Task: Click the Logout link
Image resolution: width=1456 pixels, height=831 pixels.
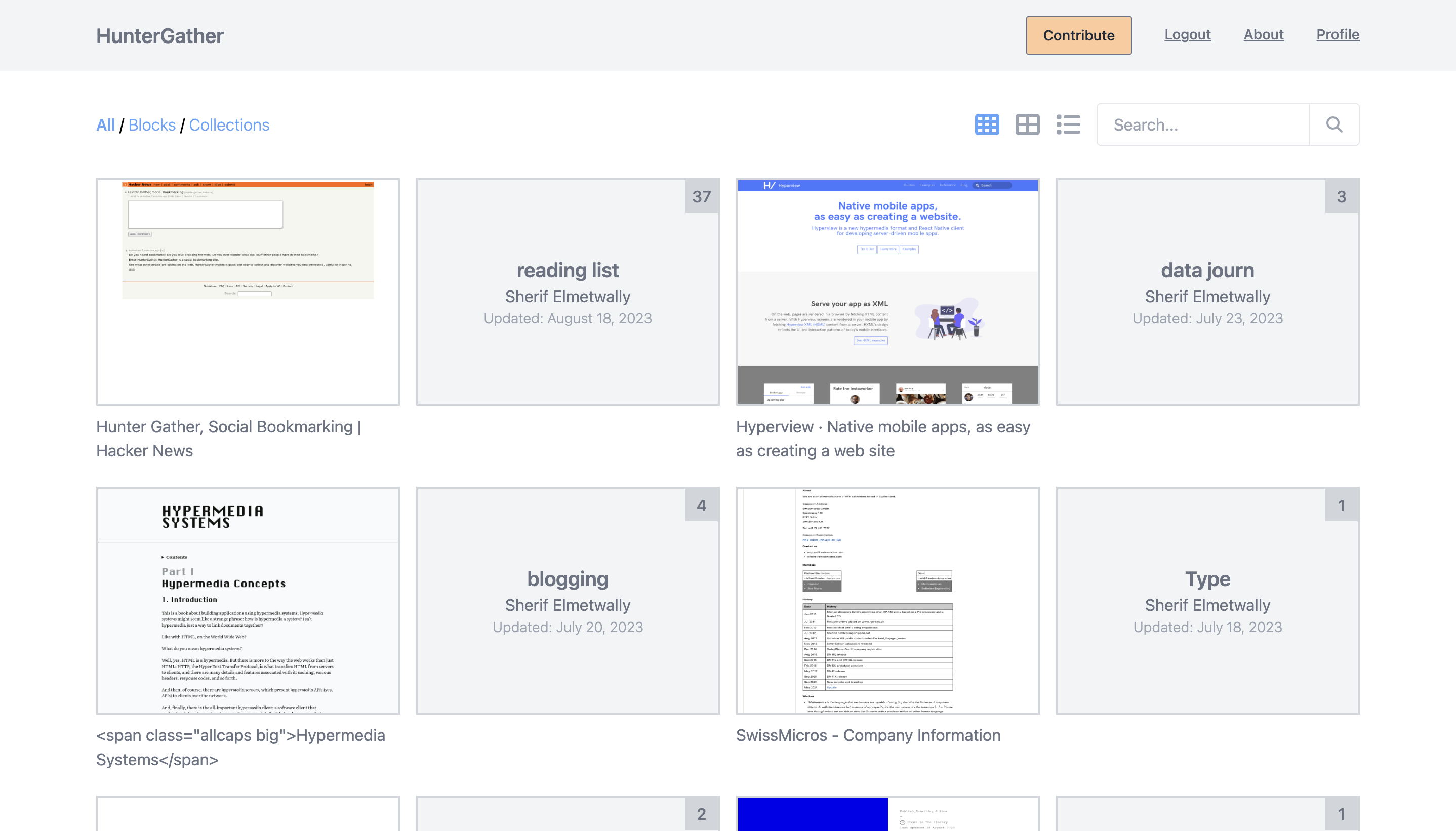Action: (x=1187, y=35)
